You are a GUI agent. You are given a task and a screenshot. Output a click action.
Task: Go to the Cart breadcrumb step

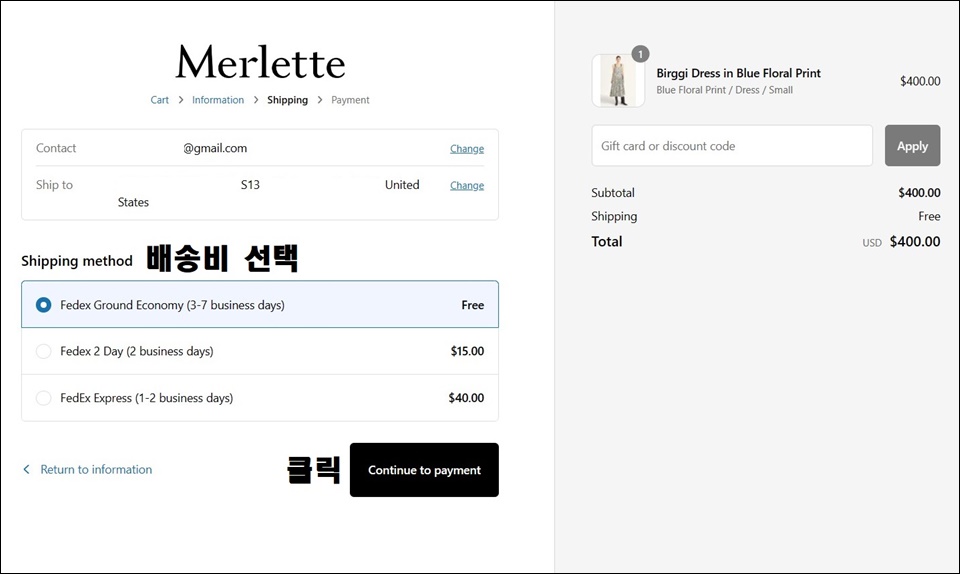click(159, 100)
